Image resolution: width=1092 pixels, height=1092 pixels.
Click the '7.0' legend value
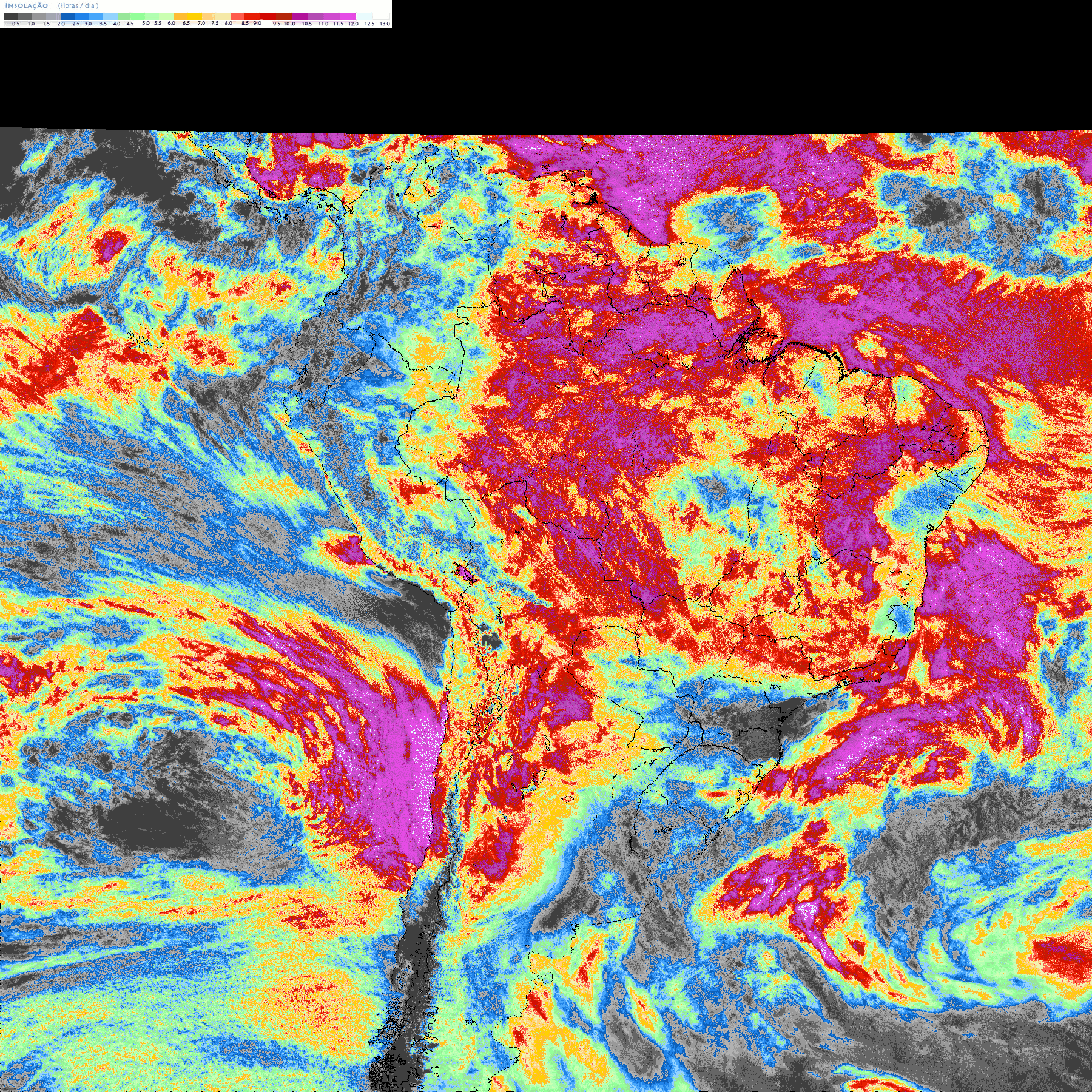(x=201, y=23)
